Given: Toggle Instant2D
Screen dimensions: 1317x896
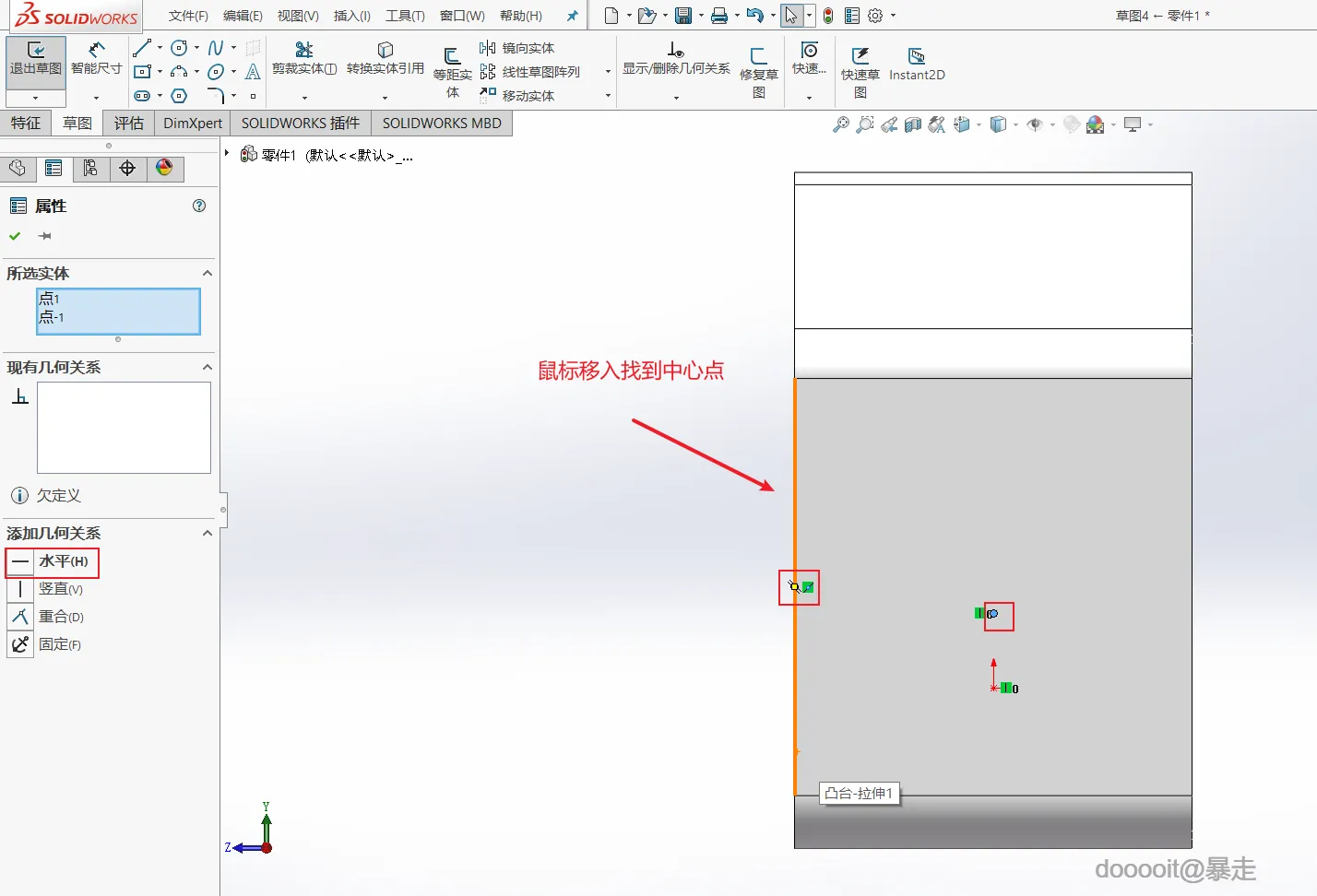Looking at the screenshot, I should click(x=917, y=65).
